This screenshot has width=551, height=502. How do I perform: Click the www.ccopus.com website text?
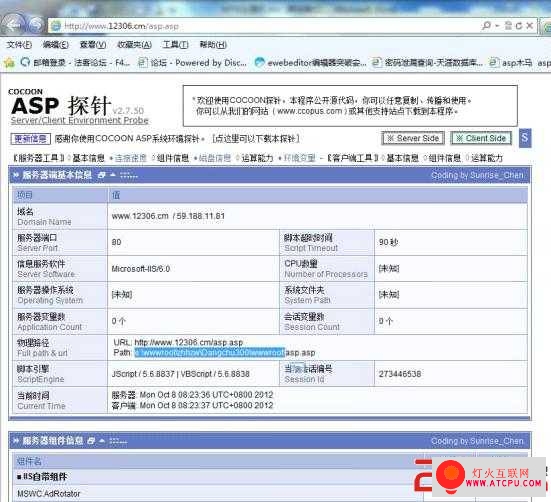point(310,111)
